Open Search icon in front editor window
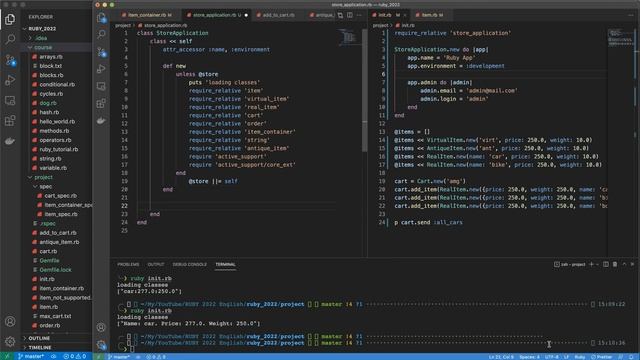Image resolution: width=640 pixels, height=360 pixels. pyautogui.click(x=101, y=34)
